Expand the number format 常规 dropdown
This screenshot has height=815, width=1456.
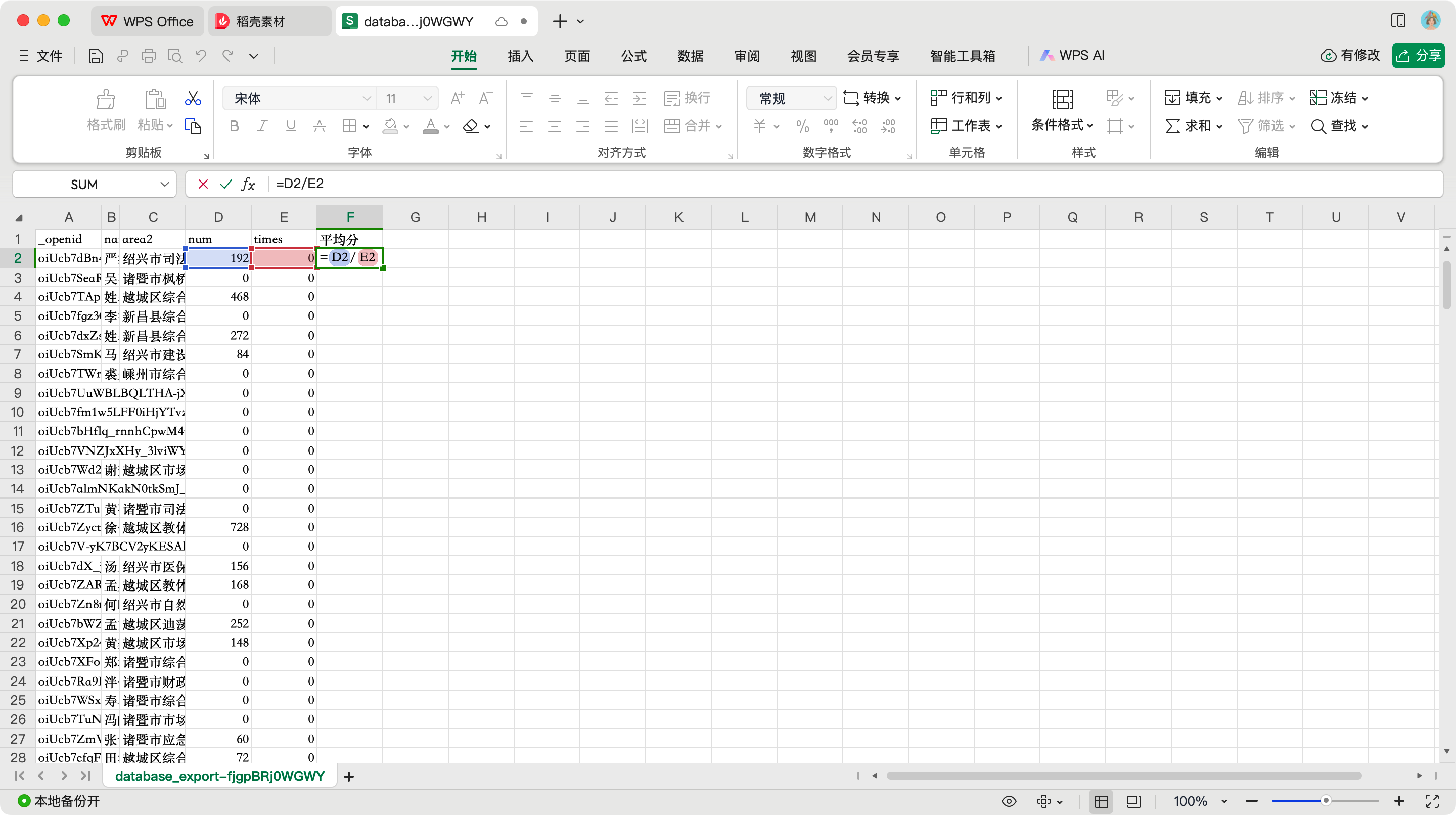point(827,99)
